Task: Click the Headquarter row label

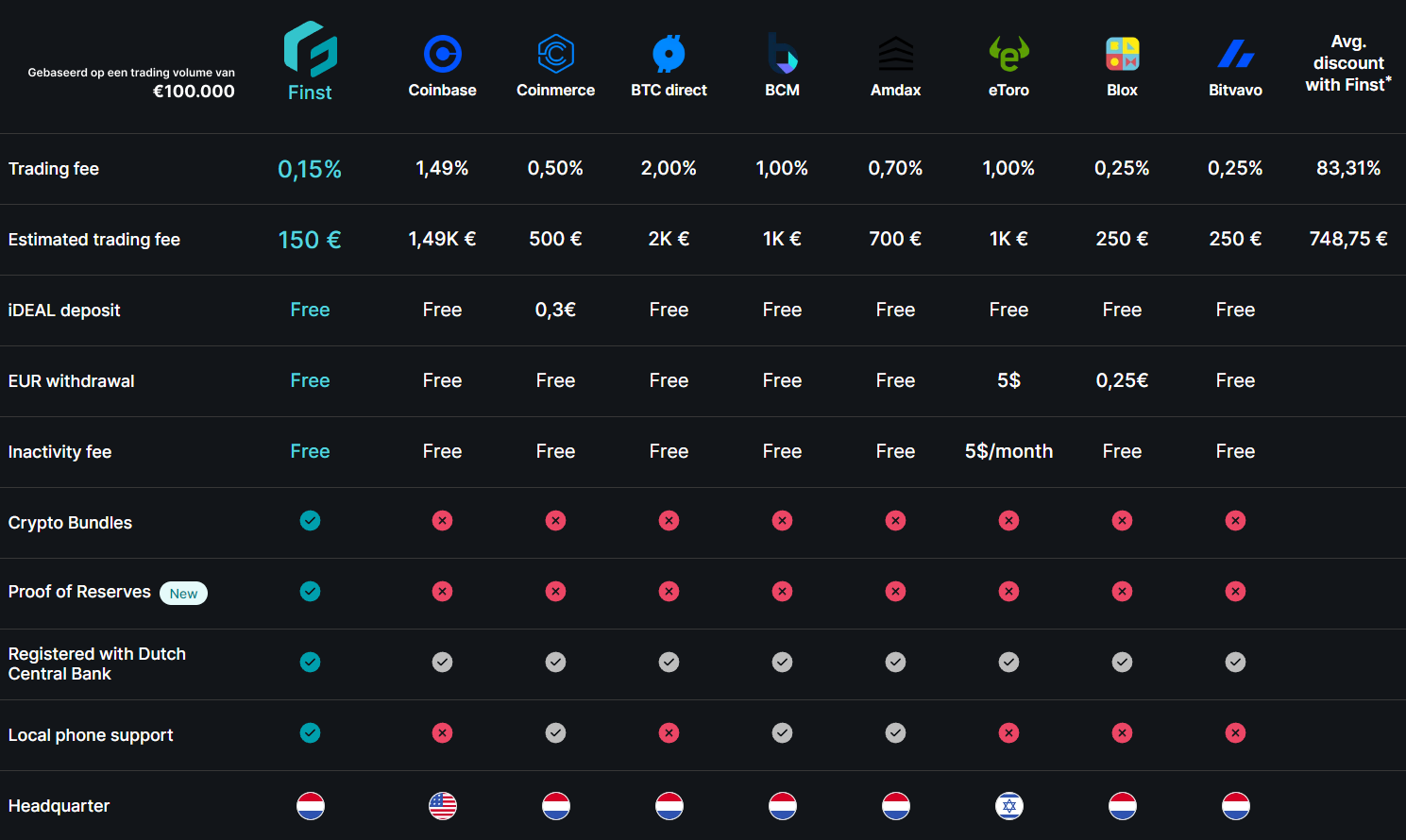Action: [59, 806]
